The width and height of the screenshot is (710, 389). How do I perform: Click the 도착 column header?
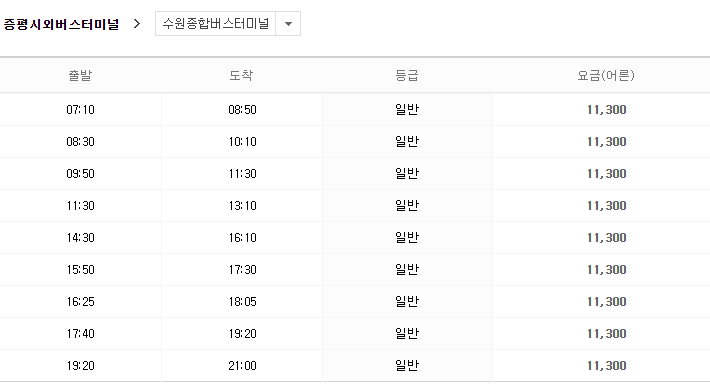[241, 75]
